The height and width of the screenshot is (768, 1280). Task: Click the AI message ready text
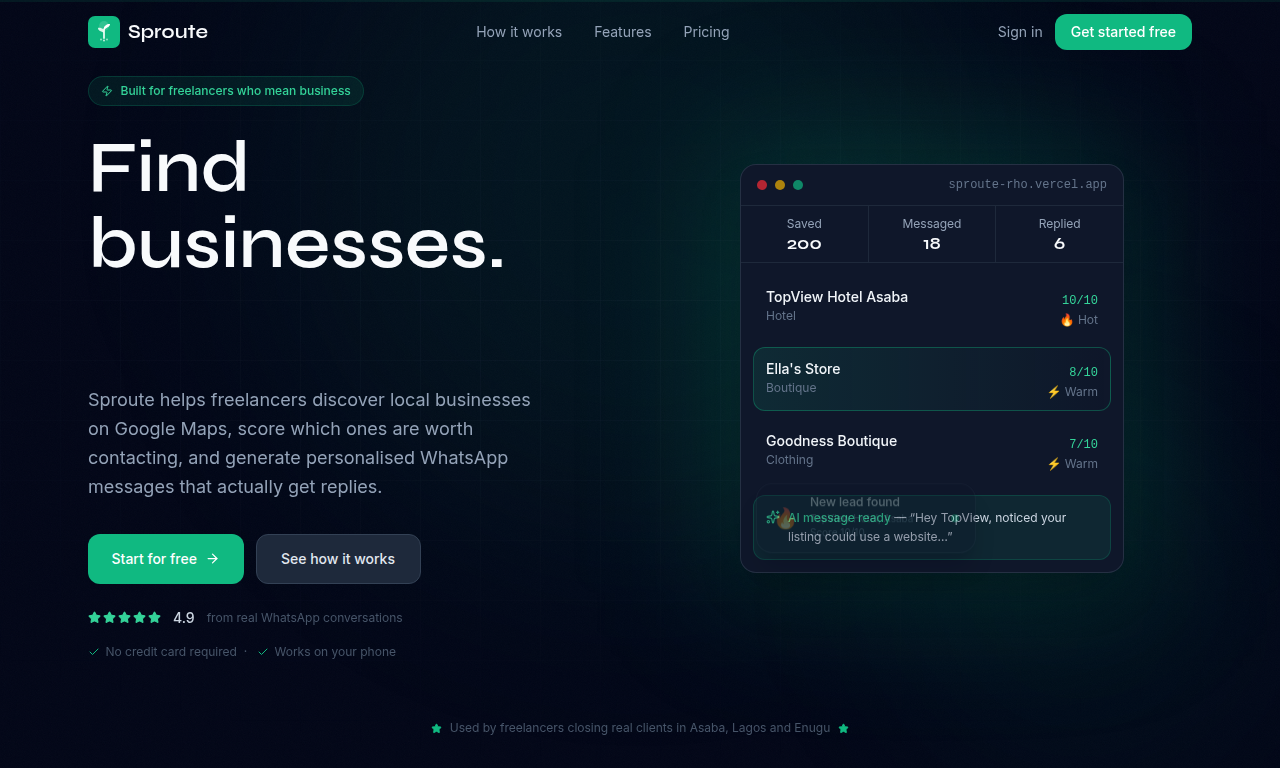[839, 518]
